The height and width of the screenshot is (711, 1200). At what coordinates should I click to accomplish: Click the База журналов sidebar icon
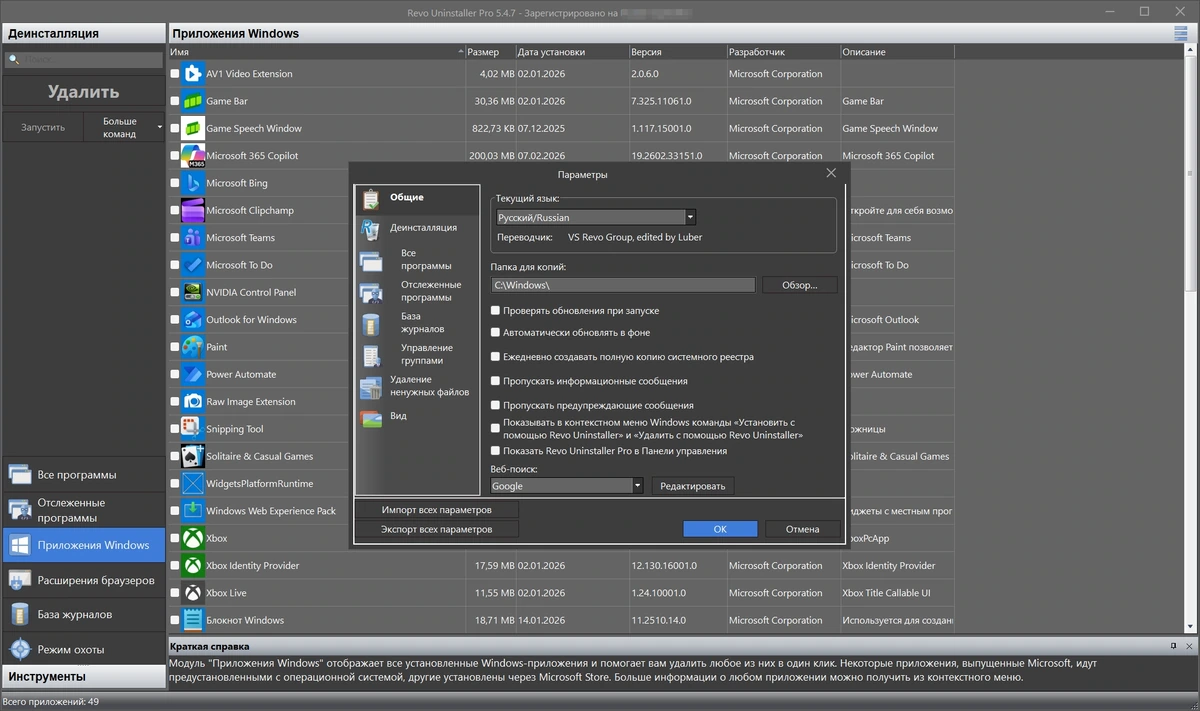click(20, 614)
